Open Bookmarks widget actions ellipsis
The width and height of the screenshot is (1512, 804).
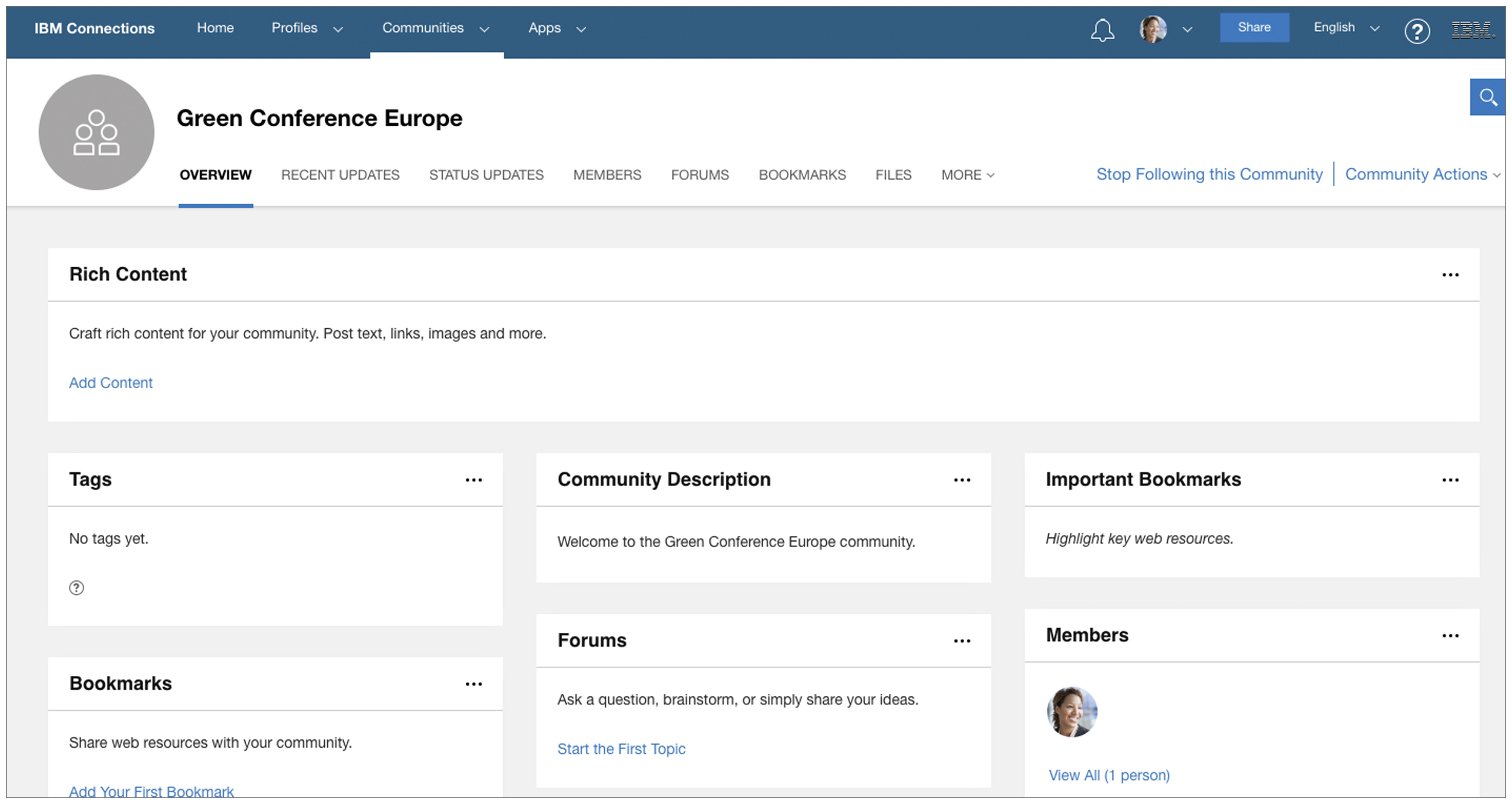click(x=474, y=684)
